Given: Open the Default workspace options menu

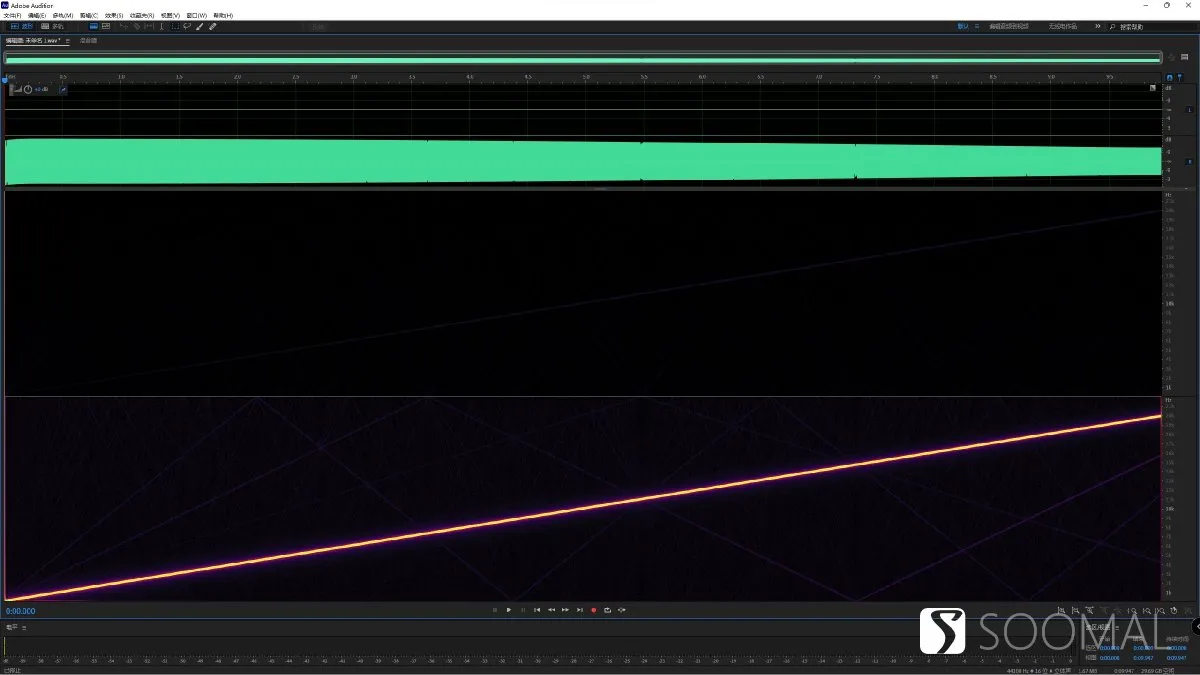Looking at the screenshot, I should coord(977,27).
